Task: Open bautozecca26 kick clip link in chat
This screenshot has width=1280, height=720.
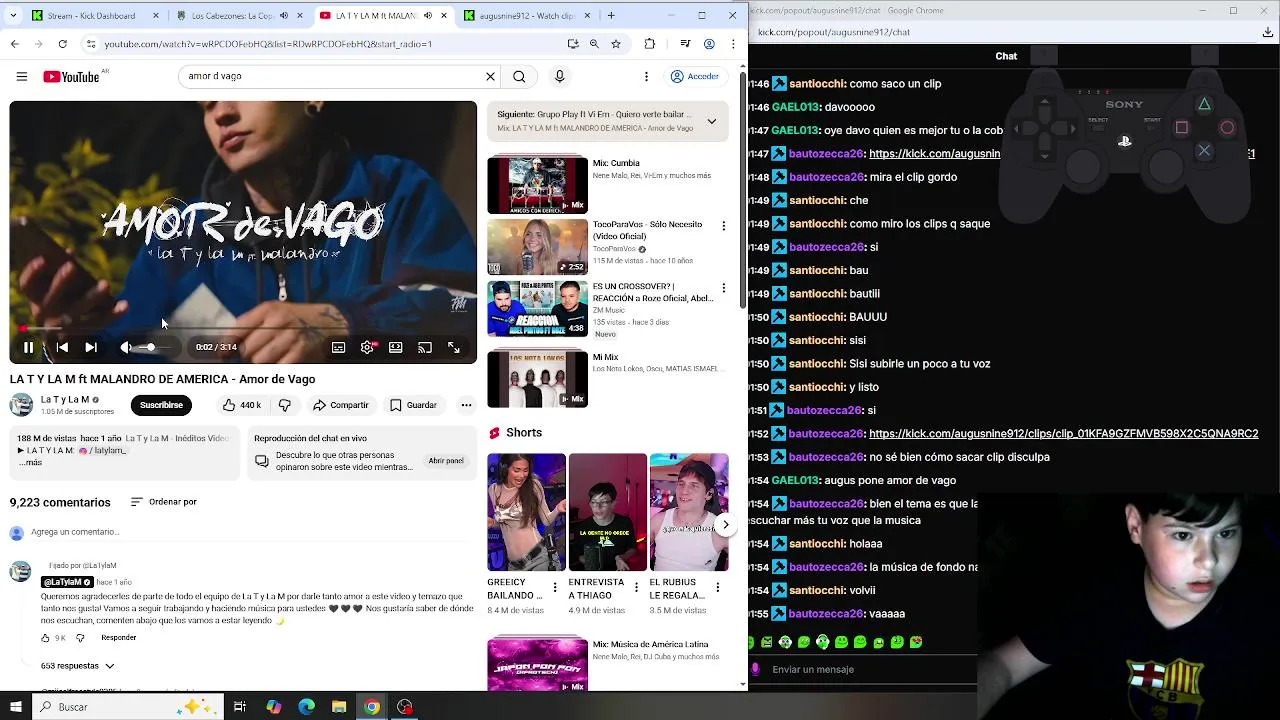Action: [x=1063, y=433]
